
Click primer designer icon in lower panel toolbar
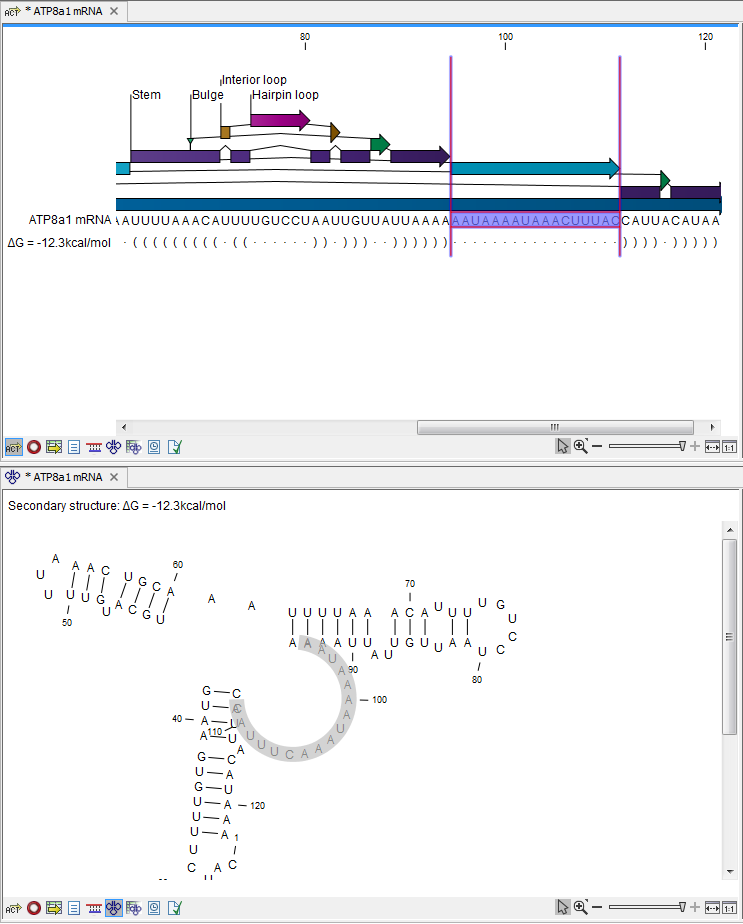[x=94, y=908]
